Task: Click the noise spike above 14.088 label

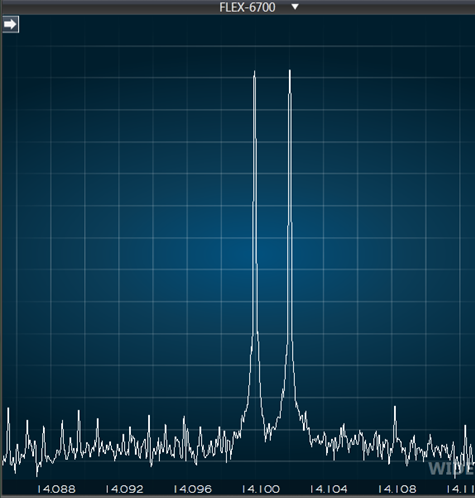Action: [62, 422]
